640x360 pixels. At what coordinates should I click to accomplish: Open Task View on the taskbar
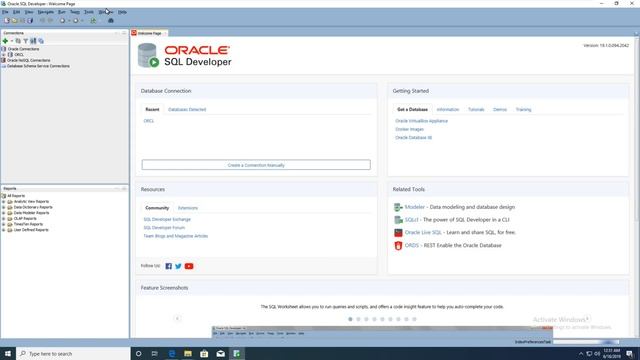pos(154,353)
